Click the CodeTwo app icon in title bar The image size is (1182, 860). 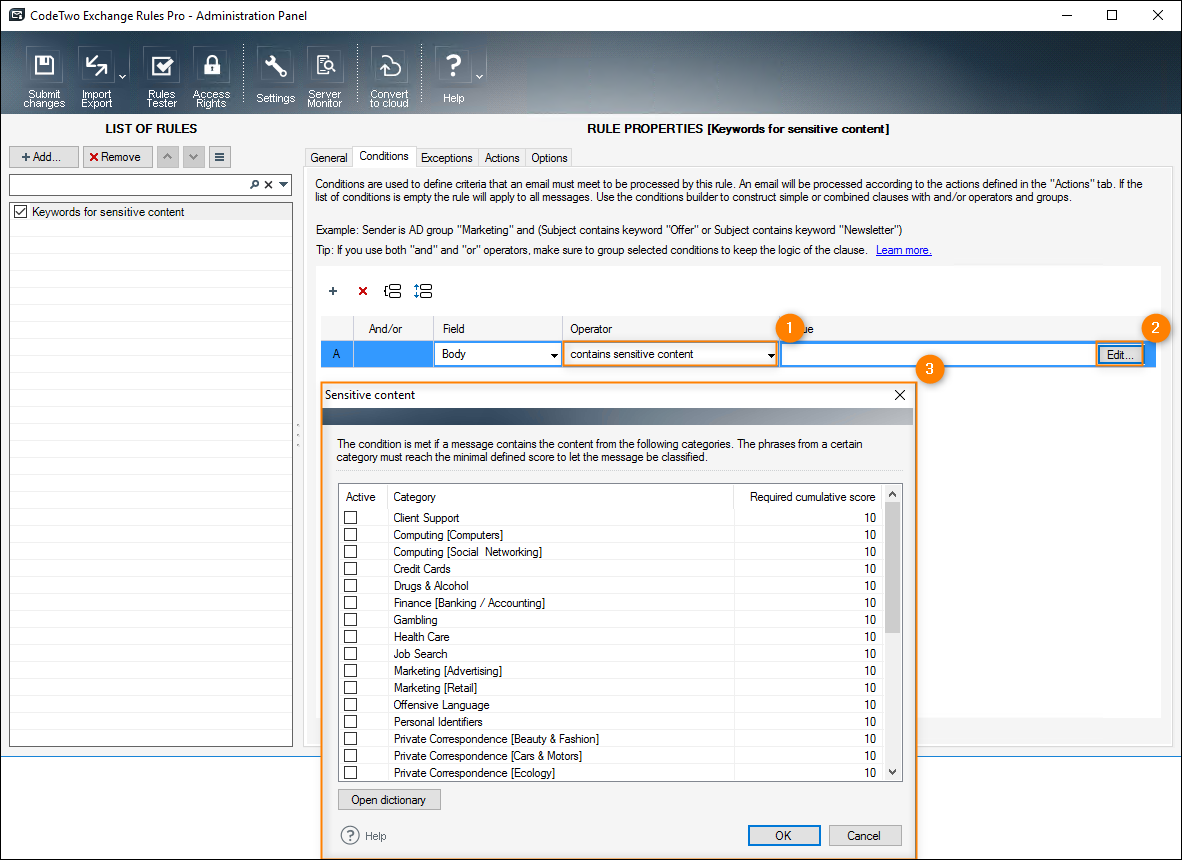coord(17,15)
